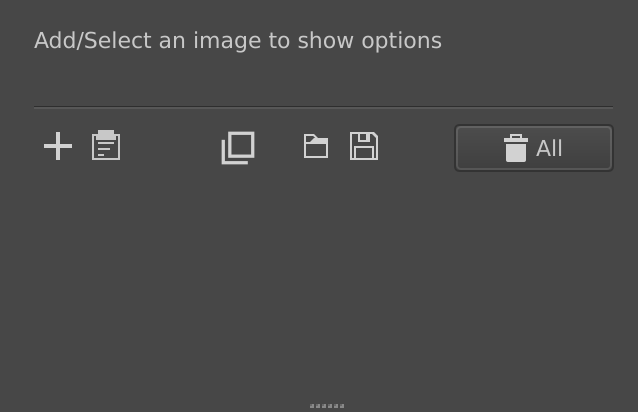Open a saved reference images file

pyautogui.click(x=316, y=146)
